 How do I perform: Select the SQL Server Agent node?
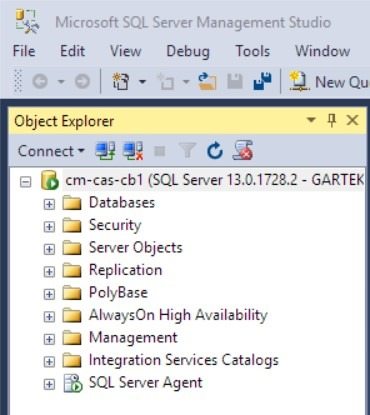(x=145, y=382)
